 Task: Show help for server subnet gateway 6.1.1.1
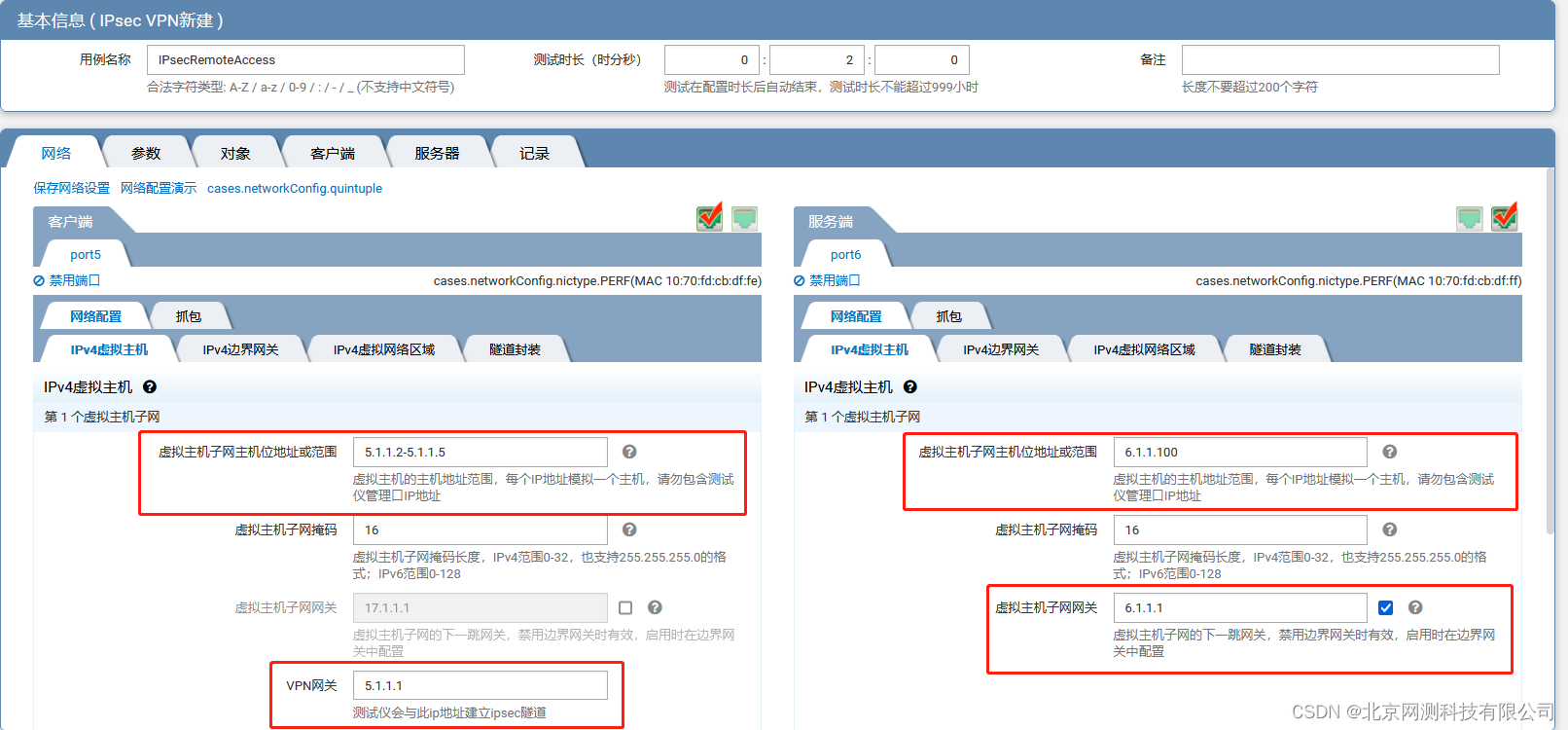point(1415,607)
